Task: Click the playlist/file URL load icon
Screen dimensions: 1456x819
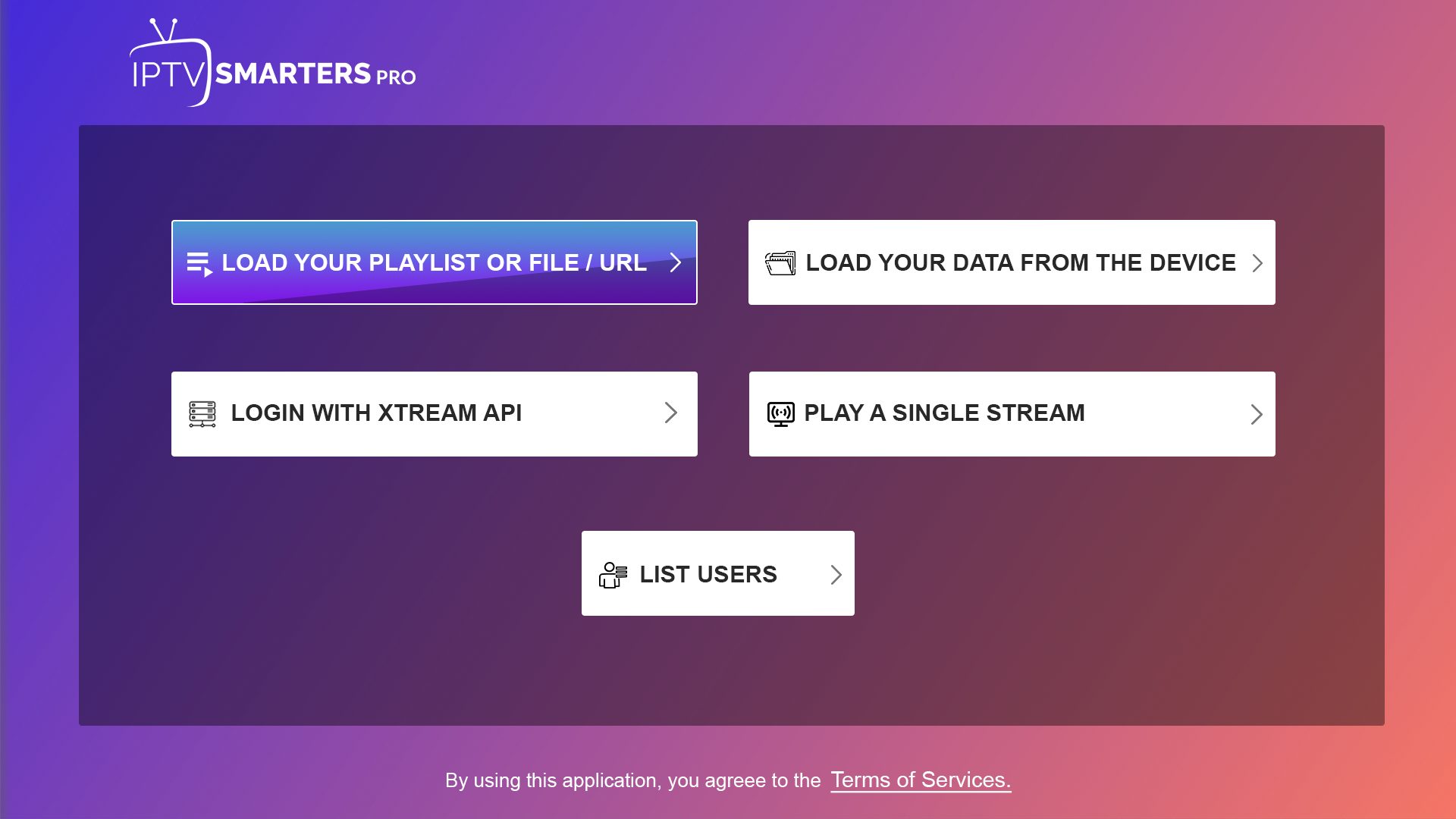Action: 199,262
